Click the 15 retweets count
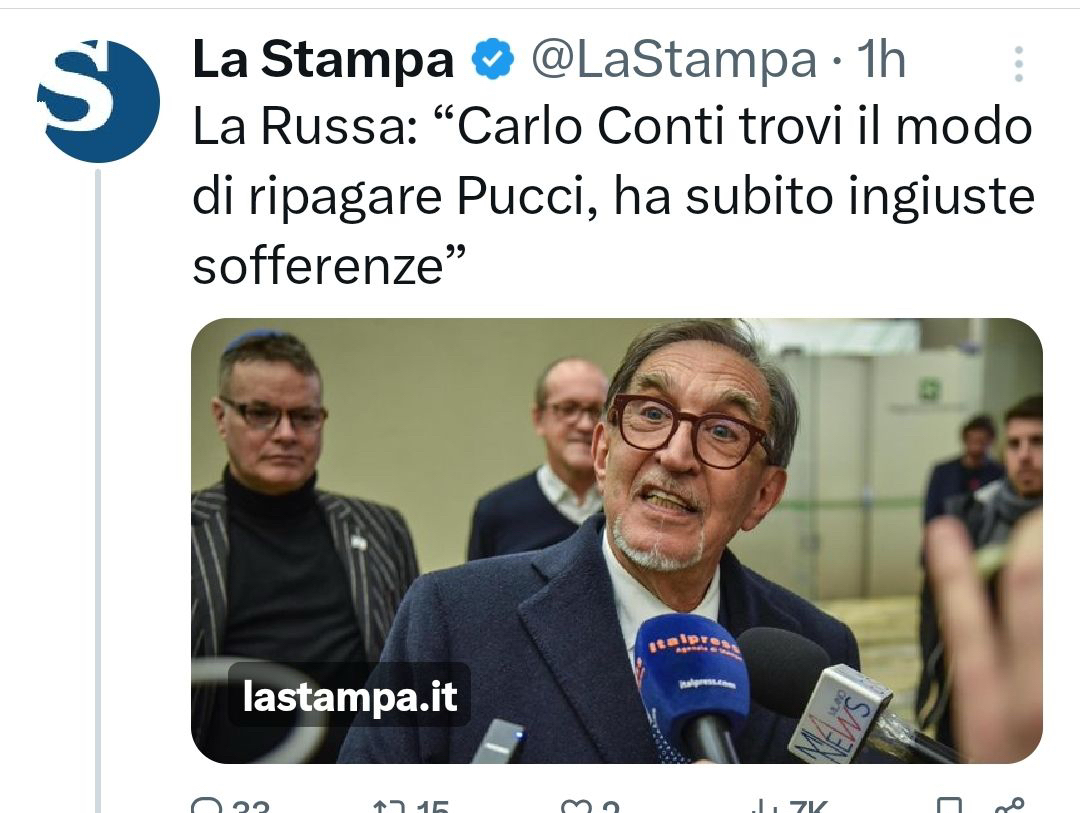Screen dimensions: 1080x813 (x=433, y=807)
